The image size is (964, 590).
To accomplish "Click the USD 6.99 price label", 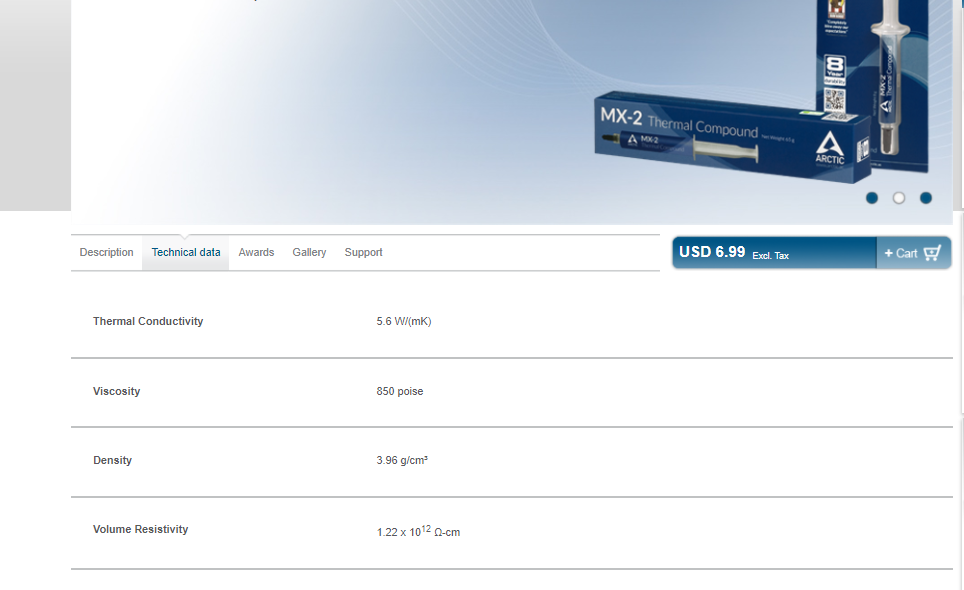I will (712, 252).
